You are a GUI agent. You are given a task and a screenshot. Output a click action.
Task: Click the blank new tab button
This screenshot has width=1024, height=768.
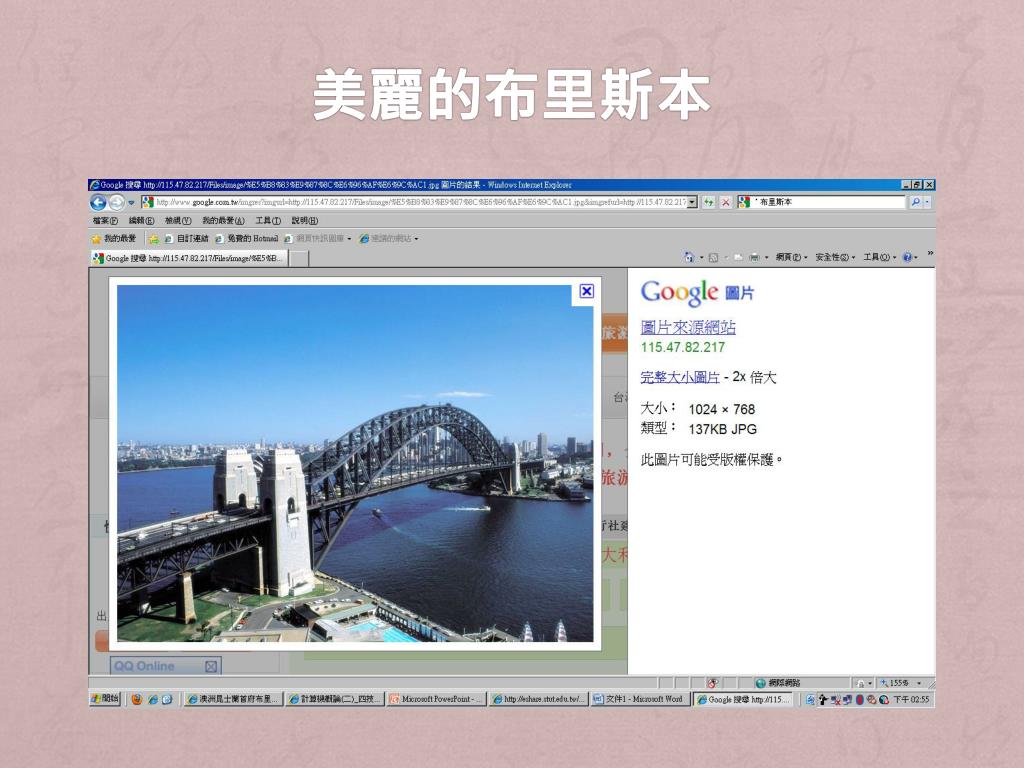click(298, 259)
